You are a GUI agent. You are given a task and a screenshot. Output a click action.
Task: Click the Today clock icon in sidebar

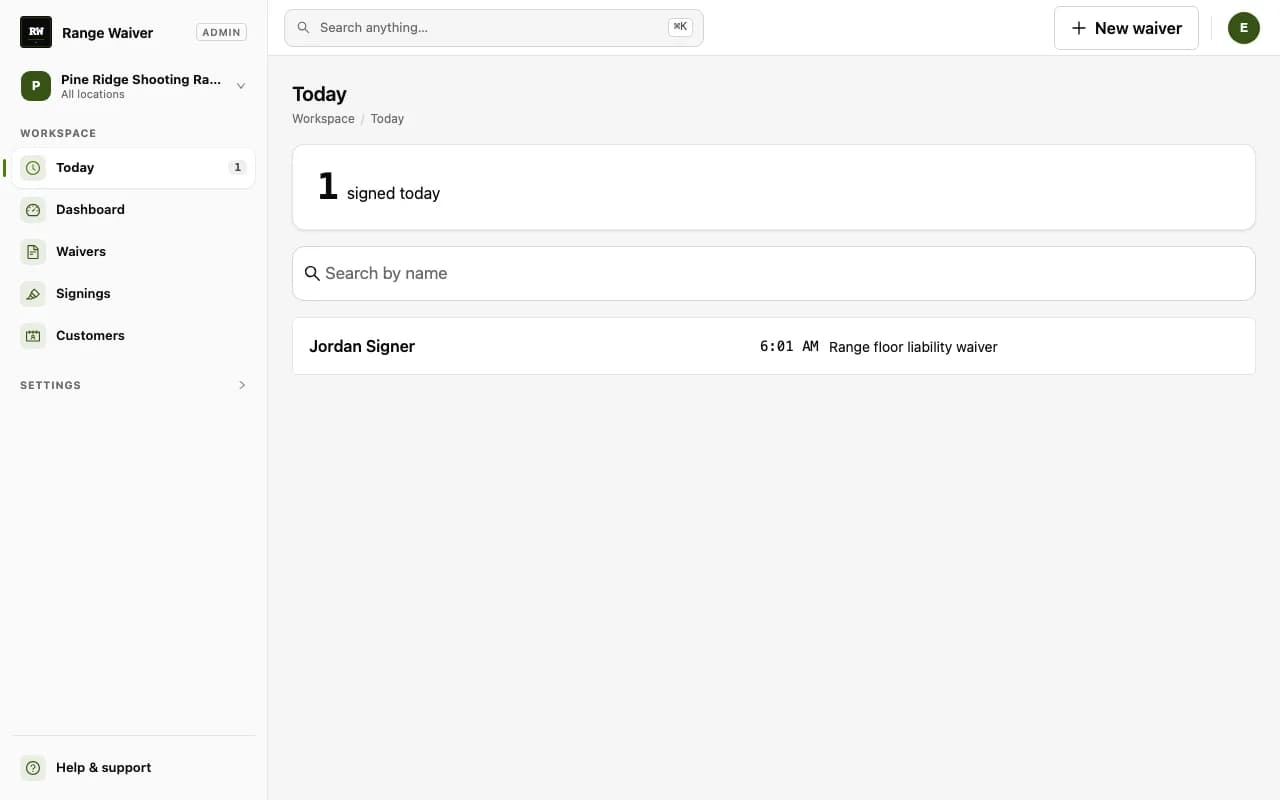[33, 168]
